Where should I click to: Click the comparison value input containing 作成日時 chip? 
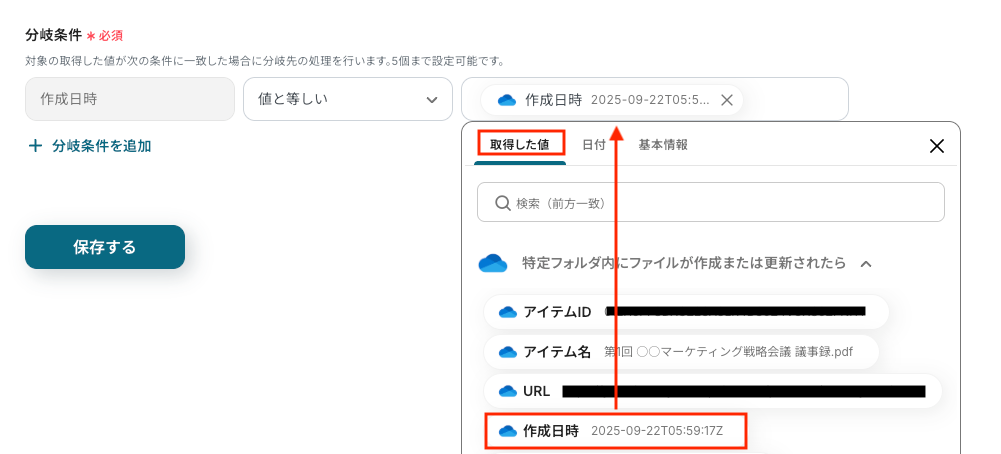click(x=655, y=99)
